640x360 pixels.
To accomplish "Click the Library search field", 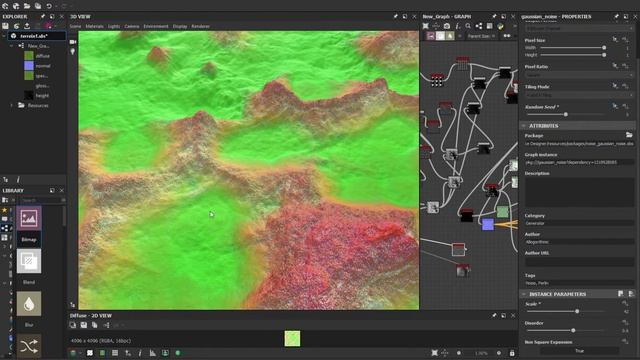I will (x=40, y=200).
